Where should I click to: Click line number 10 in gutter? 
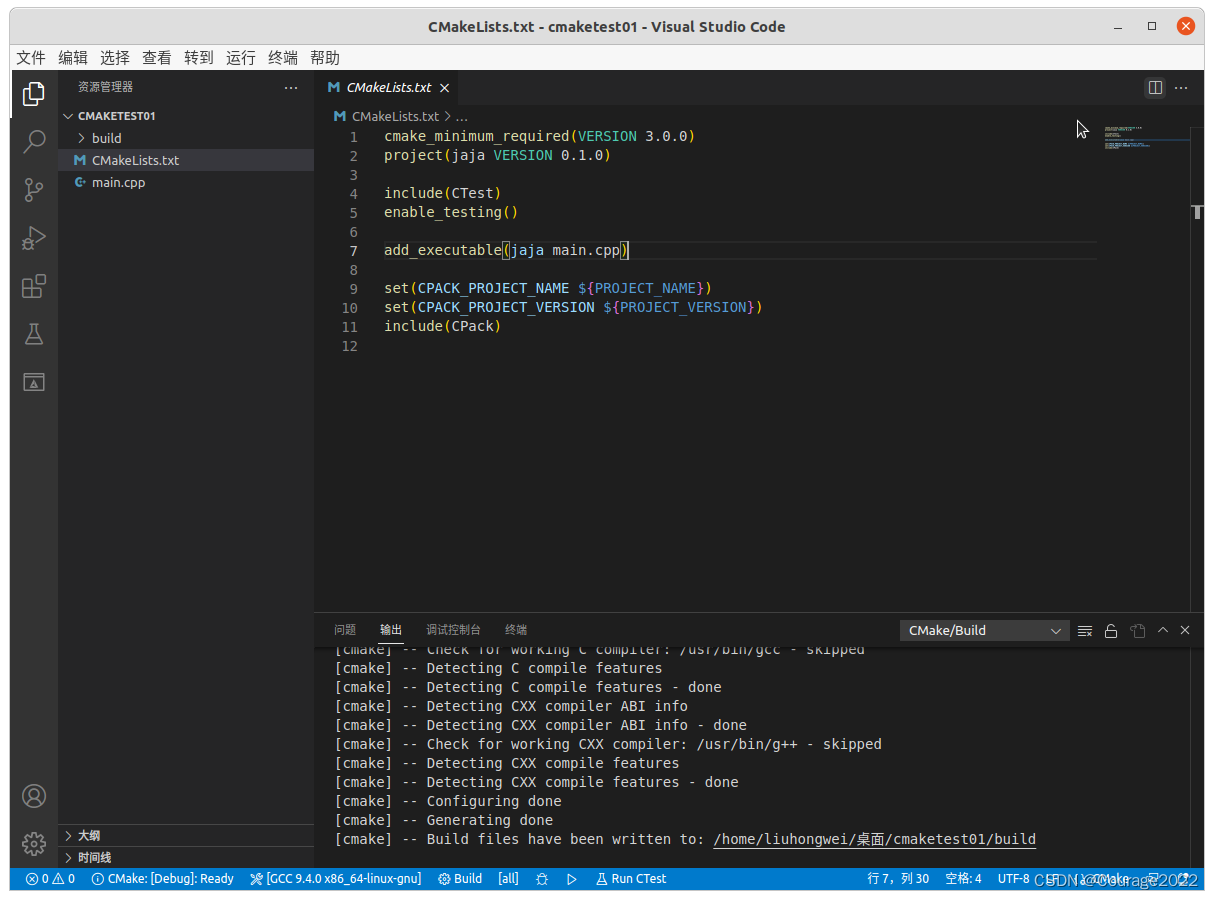[349, 308]
